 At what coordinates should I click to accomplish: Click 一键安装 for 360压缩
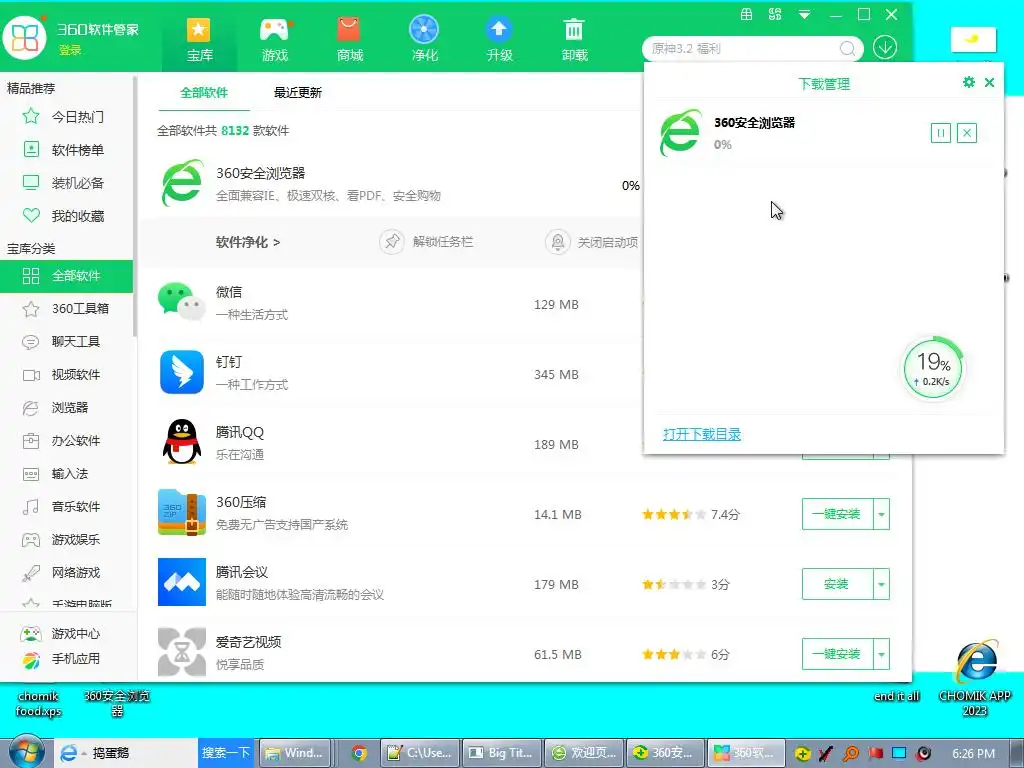(x=837, y=514)
